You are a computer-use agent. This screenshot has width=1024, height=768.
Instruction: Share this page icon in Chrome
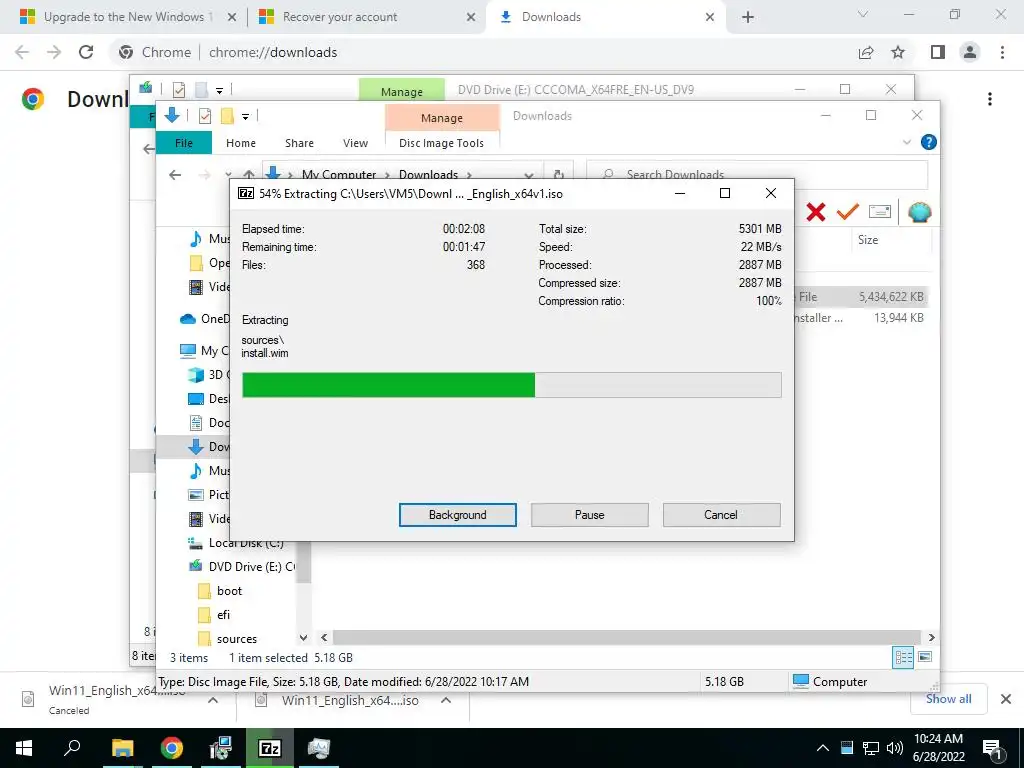(866, 52)
